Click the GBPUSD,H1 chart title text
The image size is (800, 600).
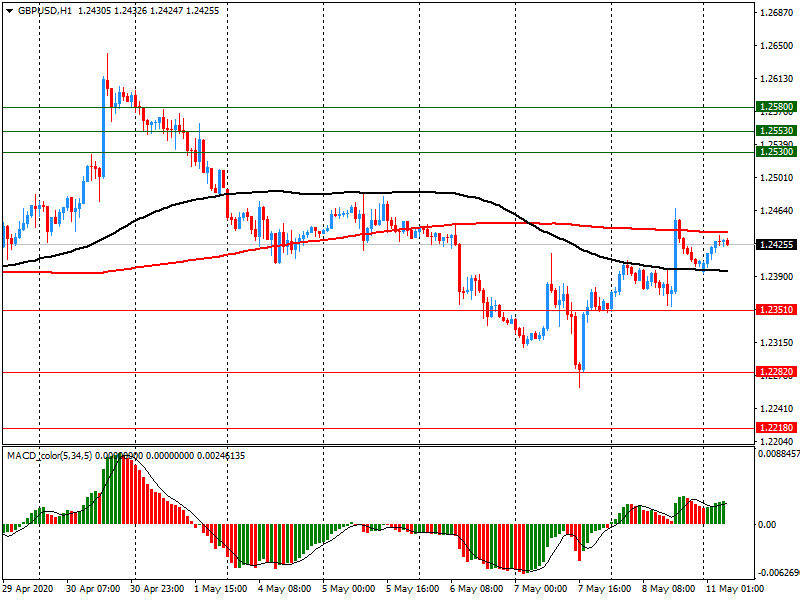click(x=45, y=11)
